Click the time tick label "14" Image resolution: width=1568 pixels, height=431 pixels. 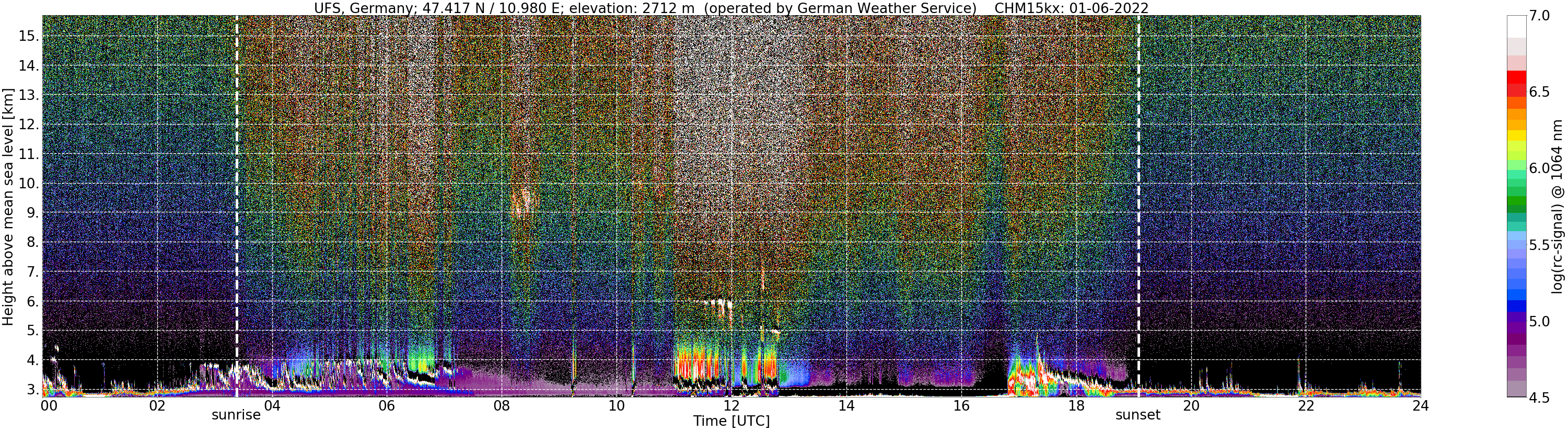tap(846, 406)
